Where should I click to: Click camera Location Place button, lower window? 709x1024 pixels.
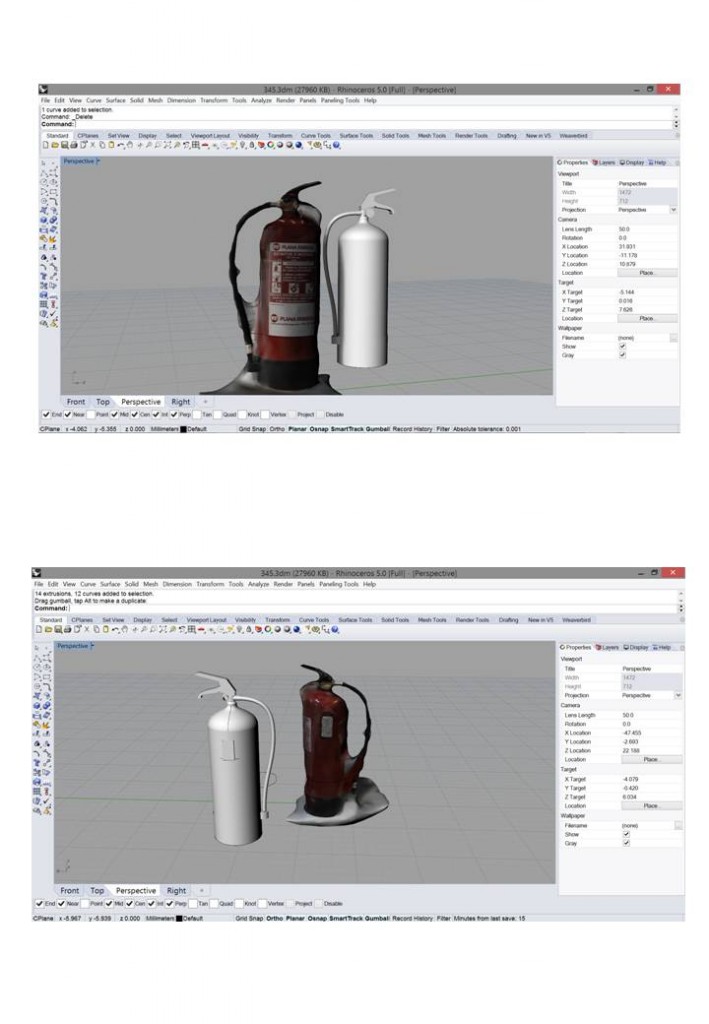(652, 760)
